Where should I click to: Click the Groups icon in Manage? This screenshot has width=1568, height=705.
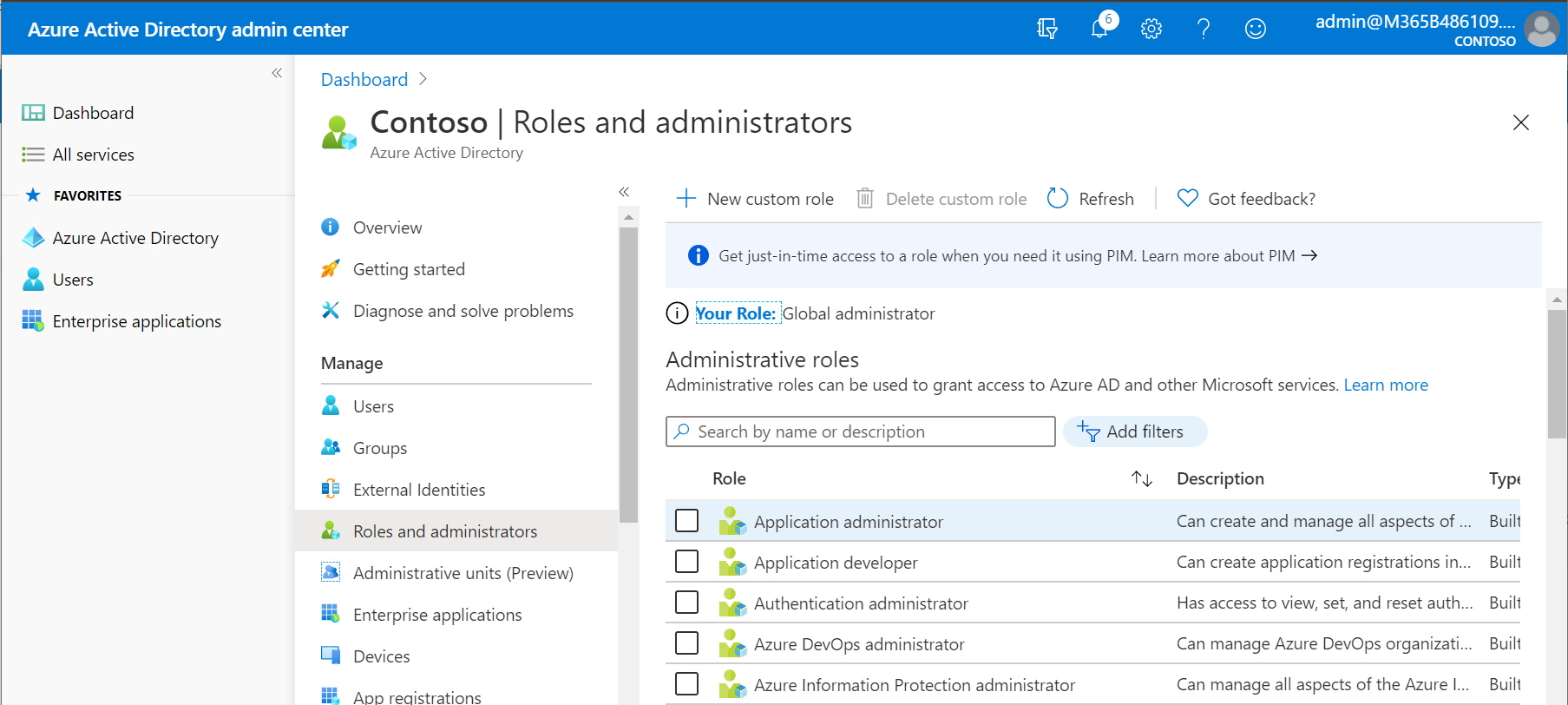coord(331,448)
